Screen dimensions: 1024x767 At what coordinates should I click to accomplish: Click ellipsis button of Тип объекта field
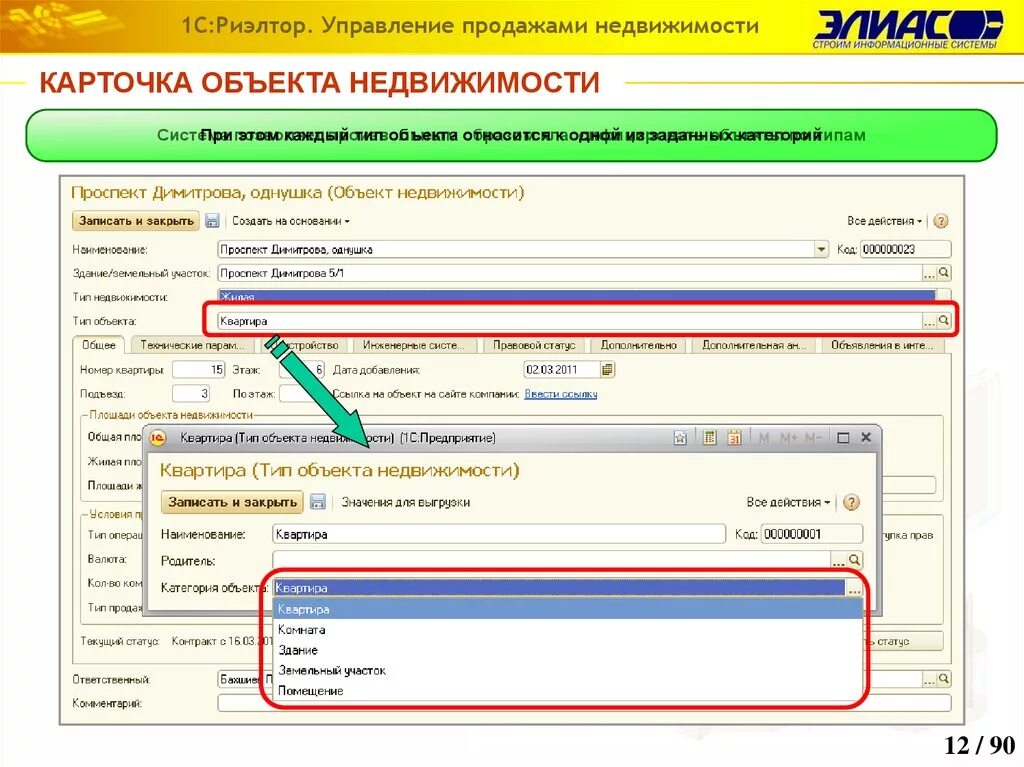(x=929, y=321)
